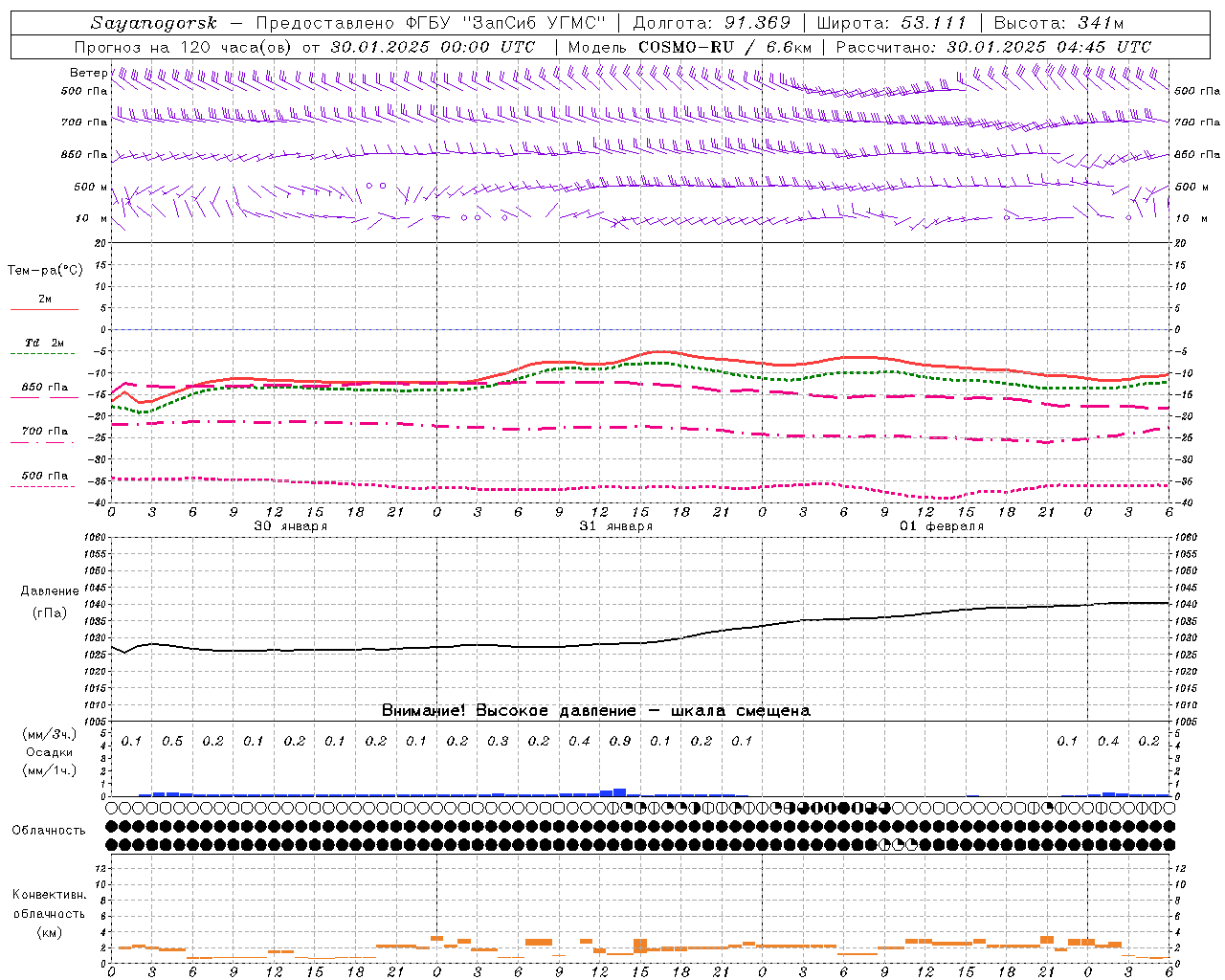Click the 'Ветер' wind section label
1225x980 pixels.
point(88,73)
